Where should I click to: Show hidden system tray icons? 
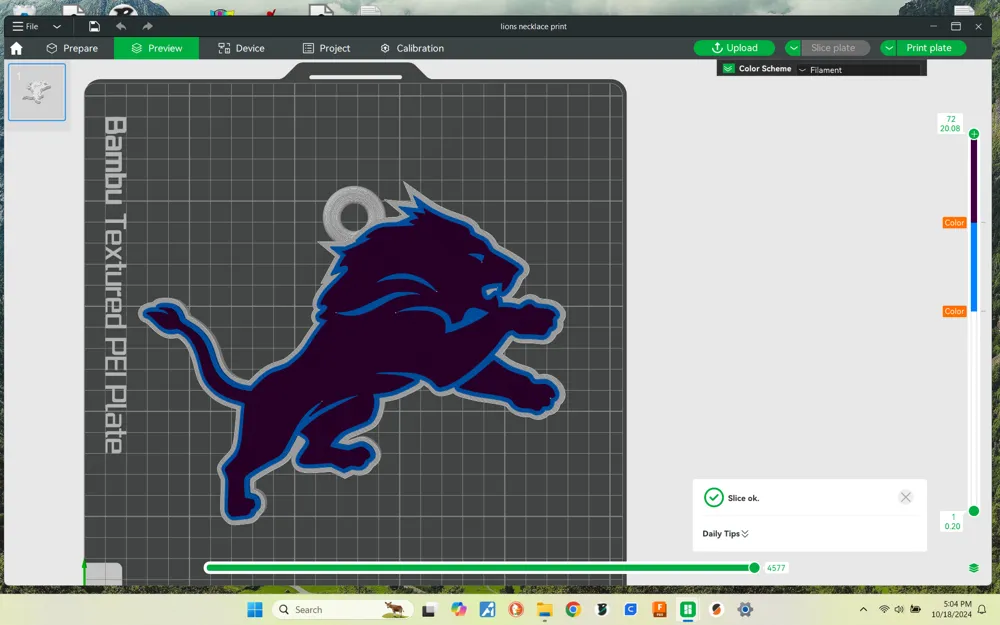pyautogui.click(x=863, y=610)
